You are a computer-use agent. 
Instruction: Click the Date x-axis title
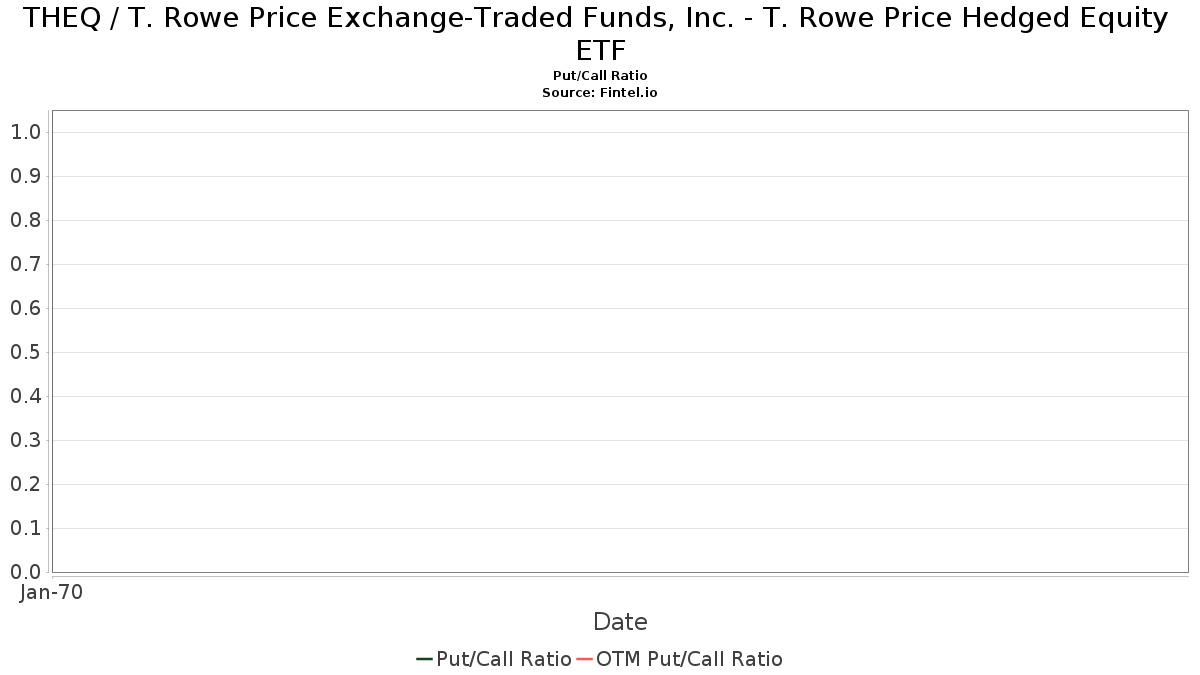point(620,622)
